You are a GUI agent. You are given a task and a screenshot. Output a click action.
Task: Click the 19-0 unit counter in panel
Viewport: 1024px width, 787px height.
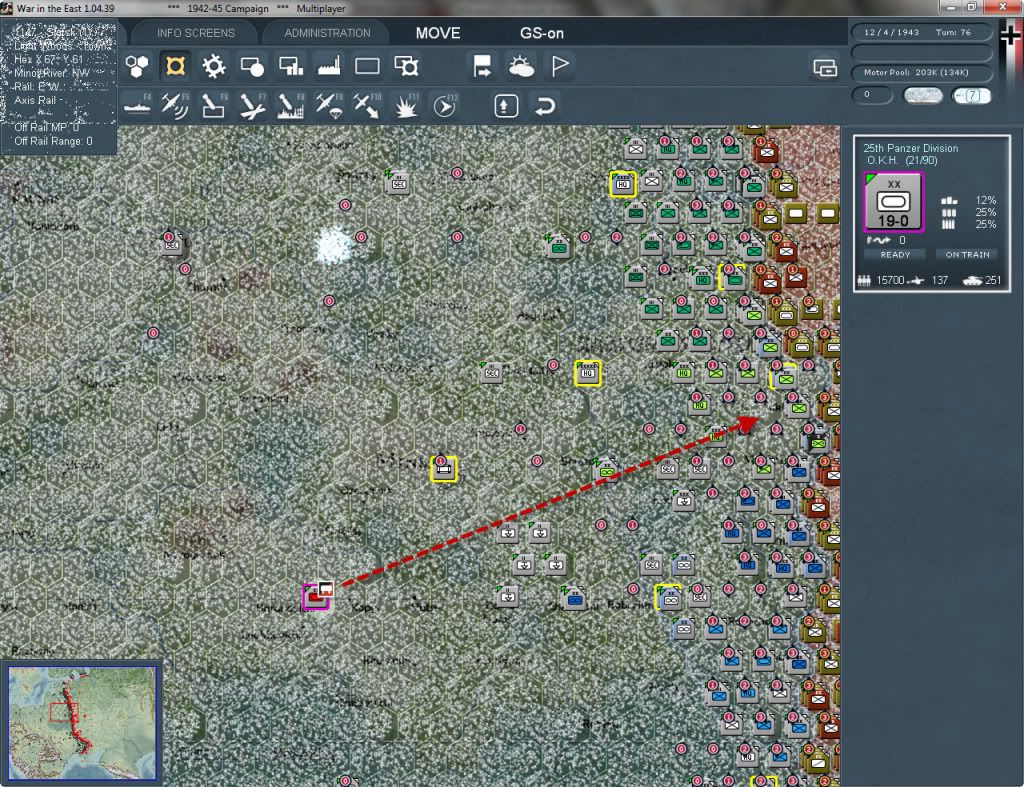(x=893, y=202)
